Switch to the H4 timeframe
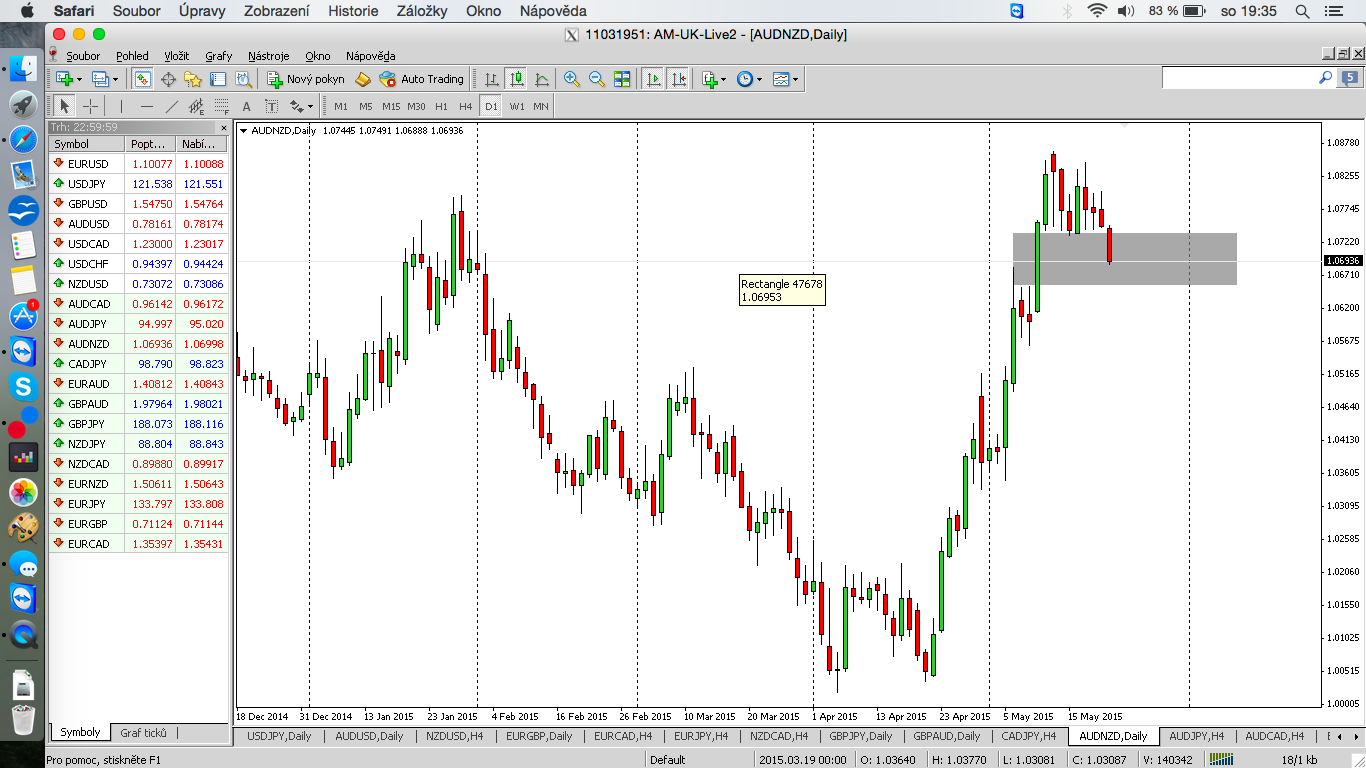This screenshot has width=1366, height=768. 465,106
